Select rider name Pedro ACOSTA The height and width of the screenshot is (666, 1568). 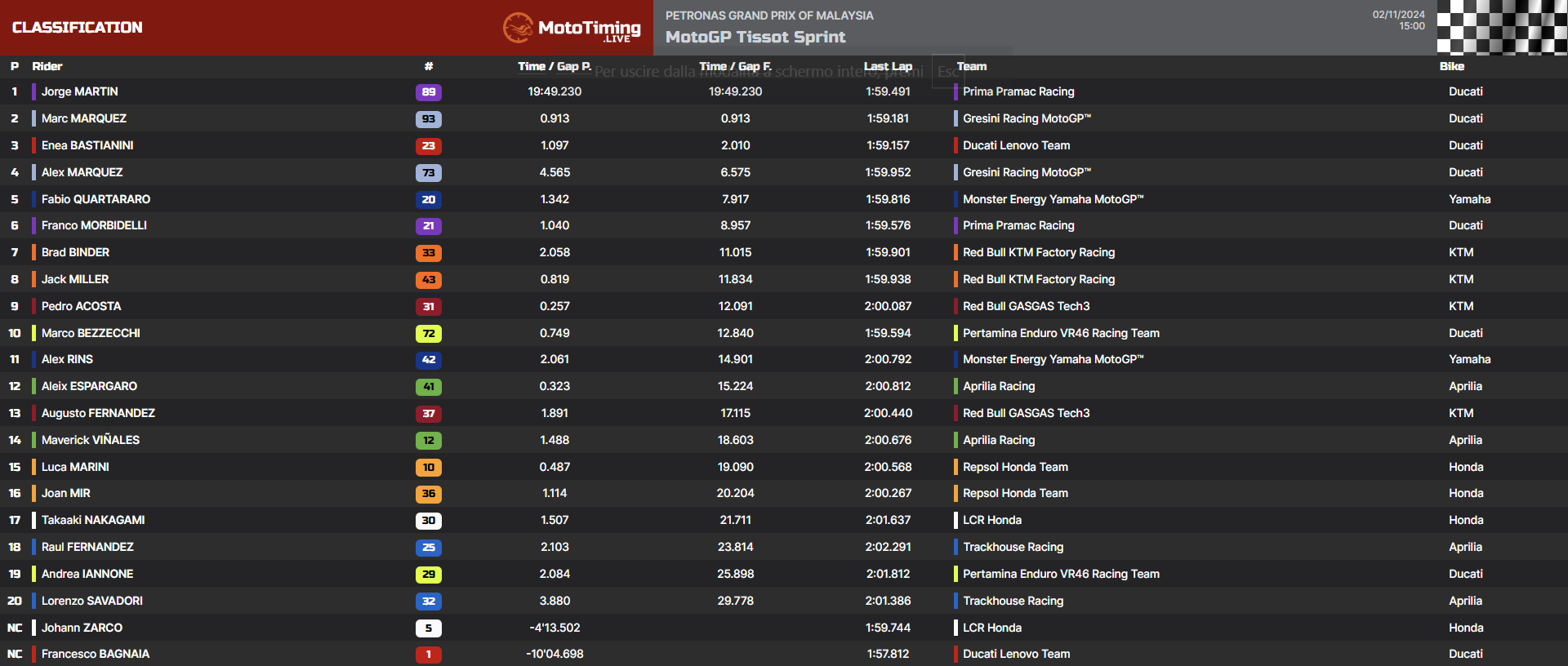82,306
